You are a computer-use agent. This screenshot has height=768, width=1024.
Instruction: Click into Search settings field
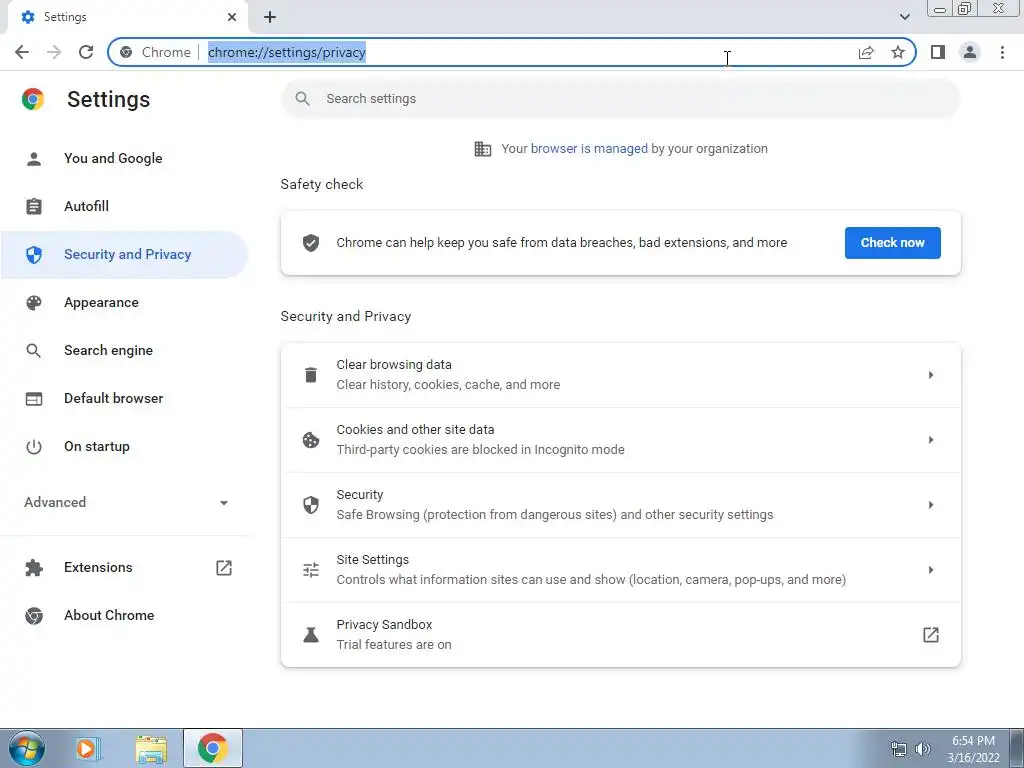[620, 99]
